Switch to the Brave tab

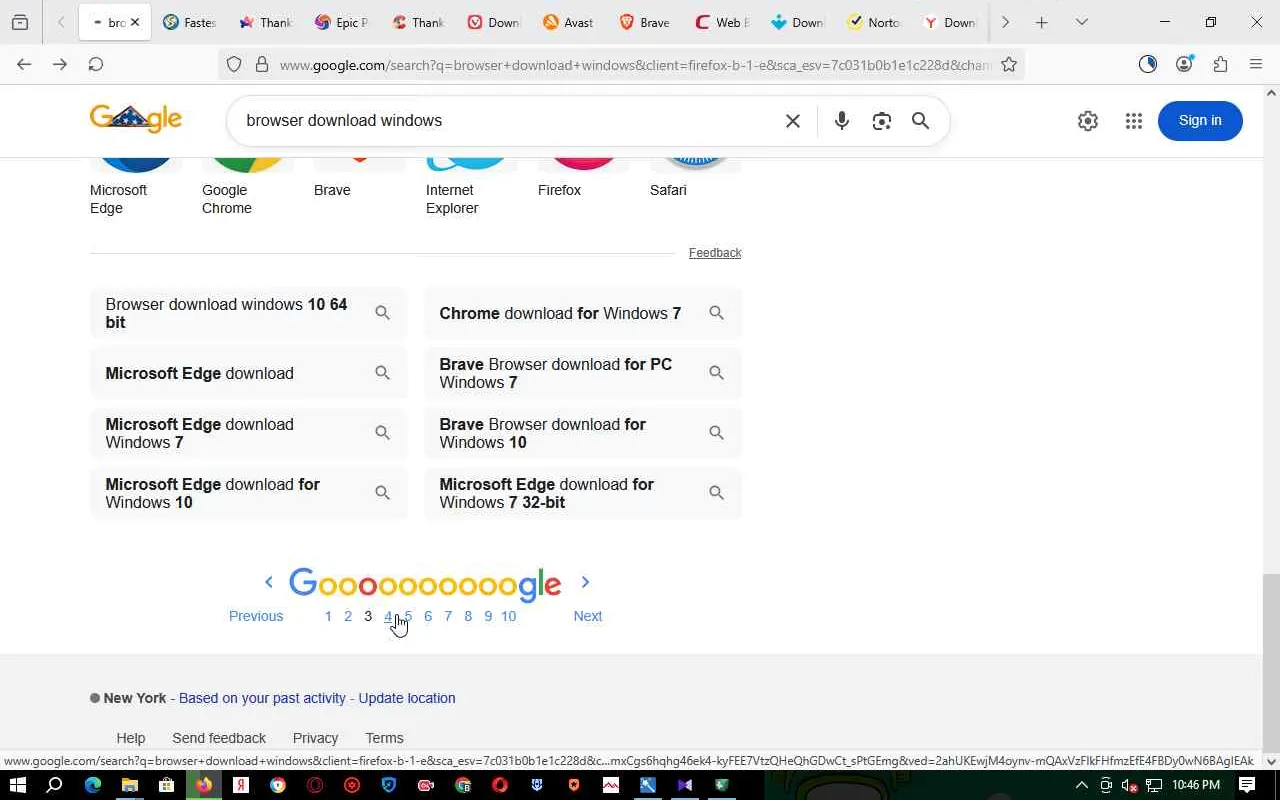point(647,22)
